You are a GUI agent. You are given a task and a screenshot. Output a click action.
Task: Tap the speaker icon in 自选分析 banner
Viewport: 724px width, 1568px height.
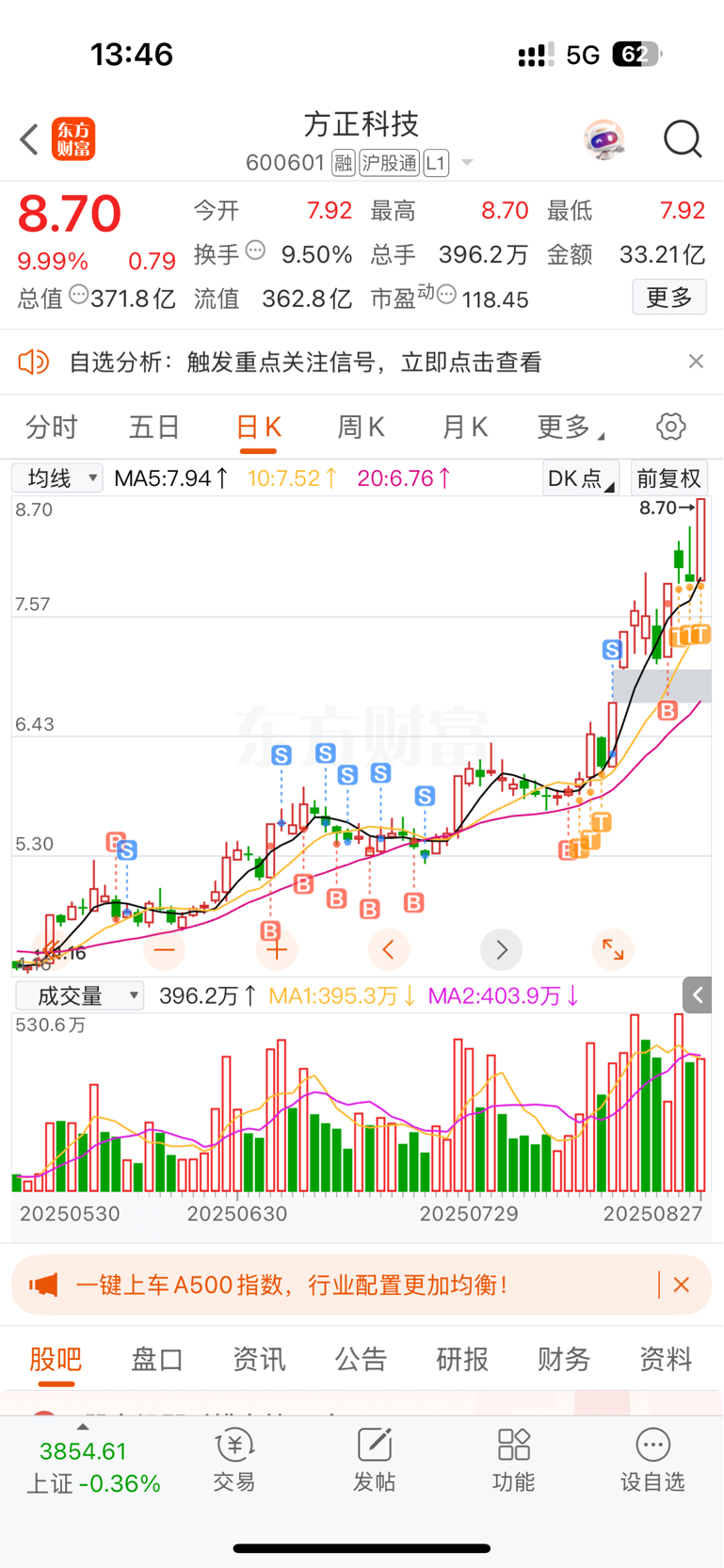(33, 362)
